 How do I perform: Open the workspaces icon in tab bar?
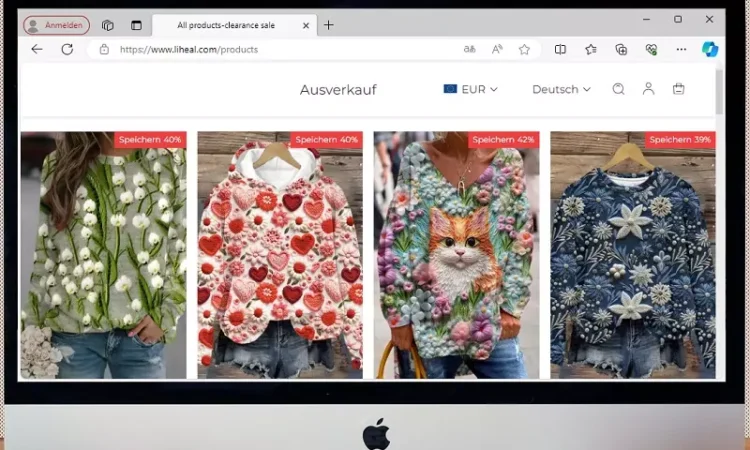tap(108, 25)
